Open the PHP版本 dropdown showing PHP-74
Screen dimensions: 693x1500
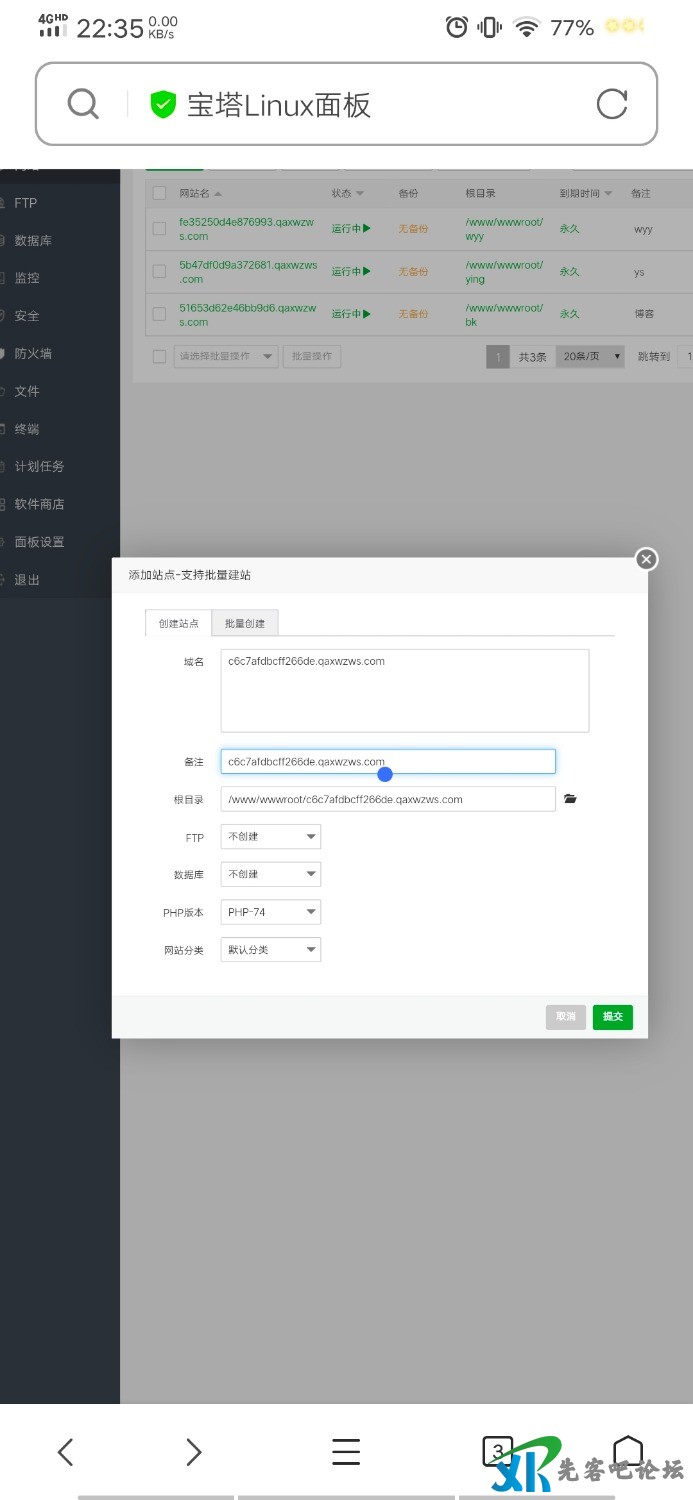pos(271,912)
